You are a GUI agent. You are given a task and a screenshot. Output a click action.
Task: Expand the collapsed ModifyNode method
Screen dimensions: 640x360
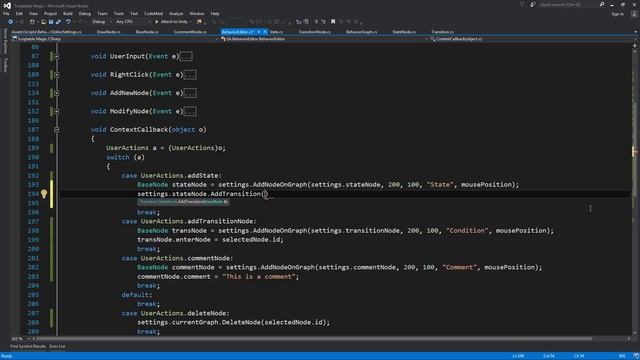click(x=56, y=111)
